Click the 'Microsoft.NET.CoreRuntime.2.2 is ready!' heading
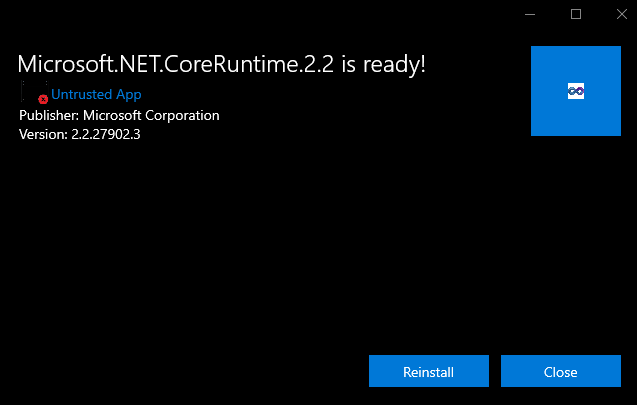 pyautogui.click(x=221, y=64)
